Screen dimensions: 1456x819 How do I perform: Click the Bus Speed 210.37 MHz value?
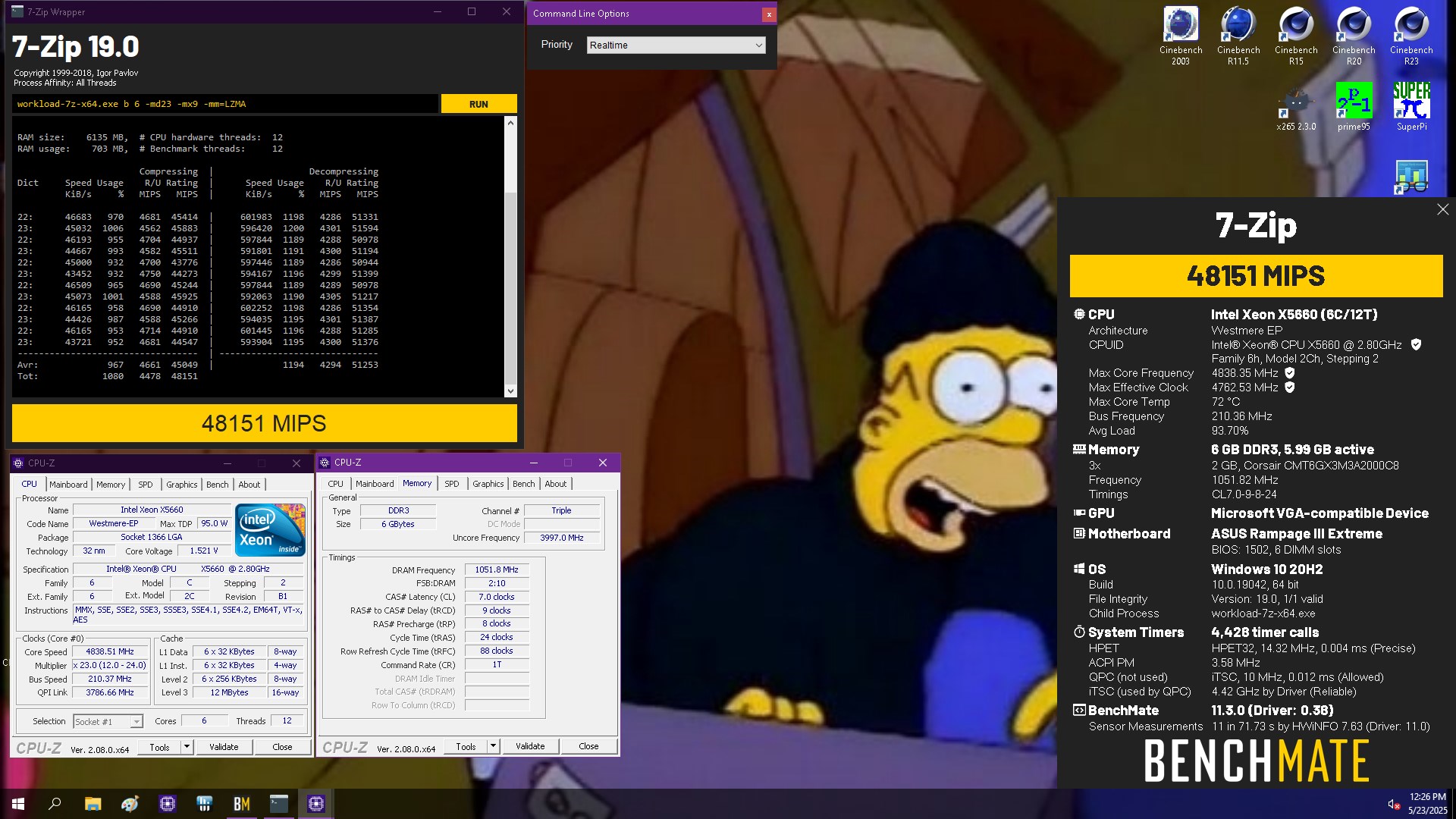click(x=110, y=679)
